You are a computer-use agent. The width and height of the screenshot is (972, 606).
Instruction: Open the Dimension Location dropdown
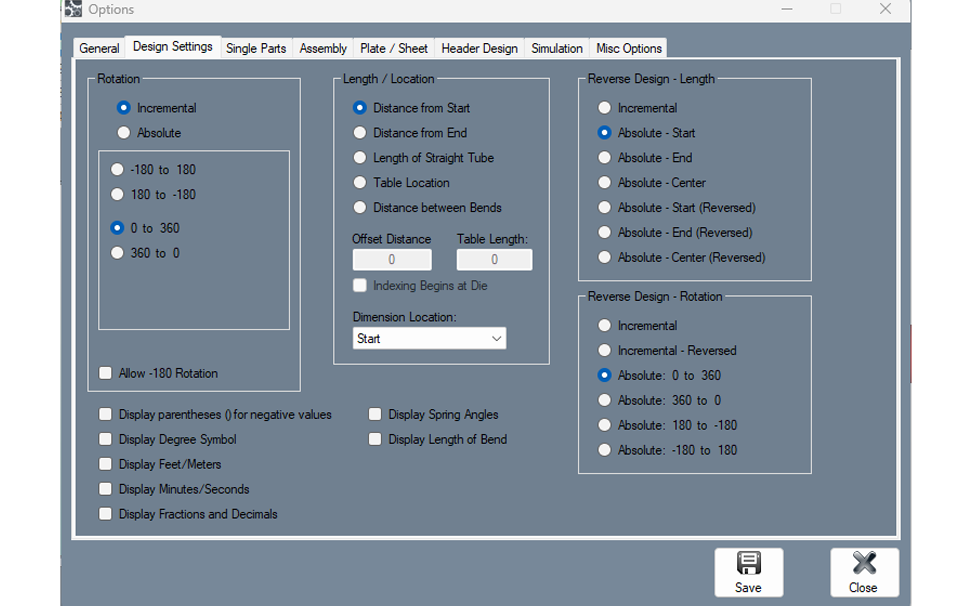[x=429, y=338]
